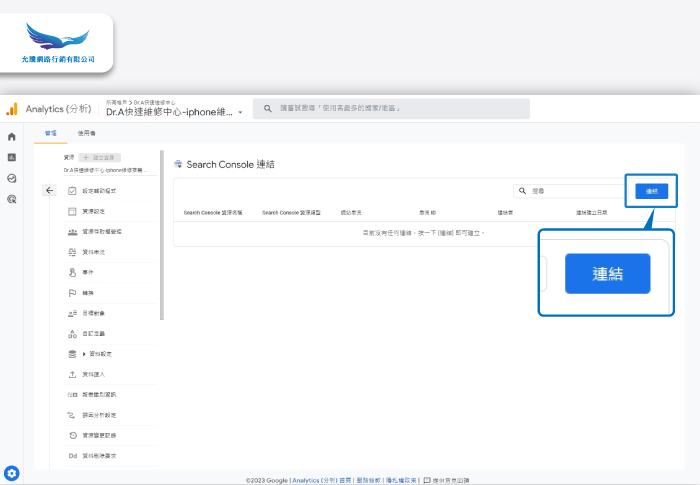Click the Google Analytics logo
Viewport: 700px width, 485px height.
pos(12,109)
